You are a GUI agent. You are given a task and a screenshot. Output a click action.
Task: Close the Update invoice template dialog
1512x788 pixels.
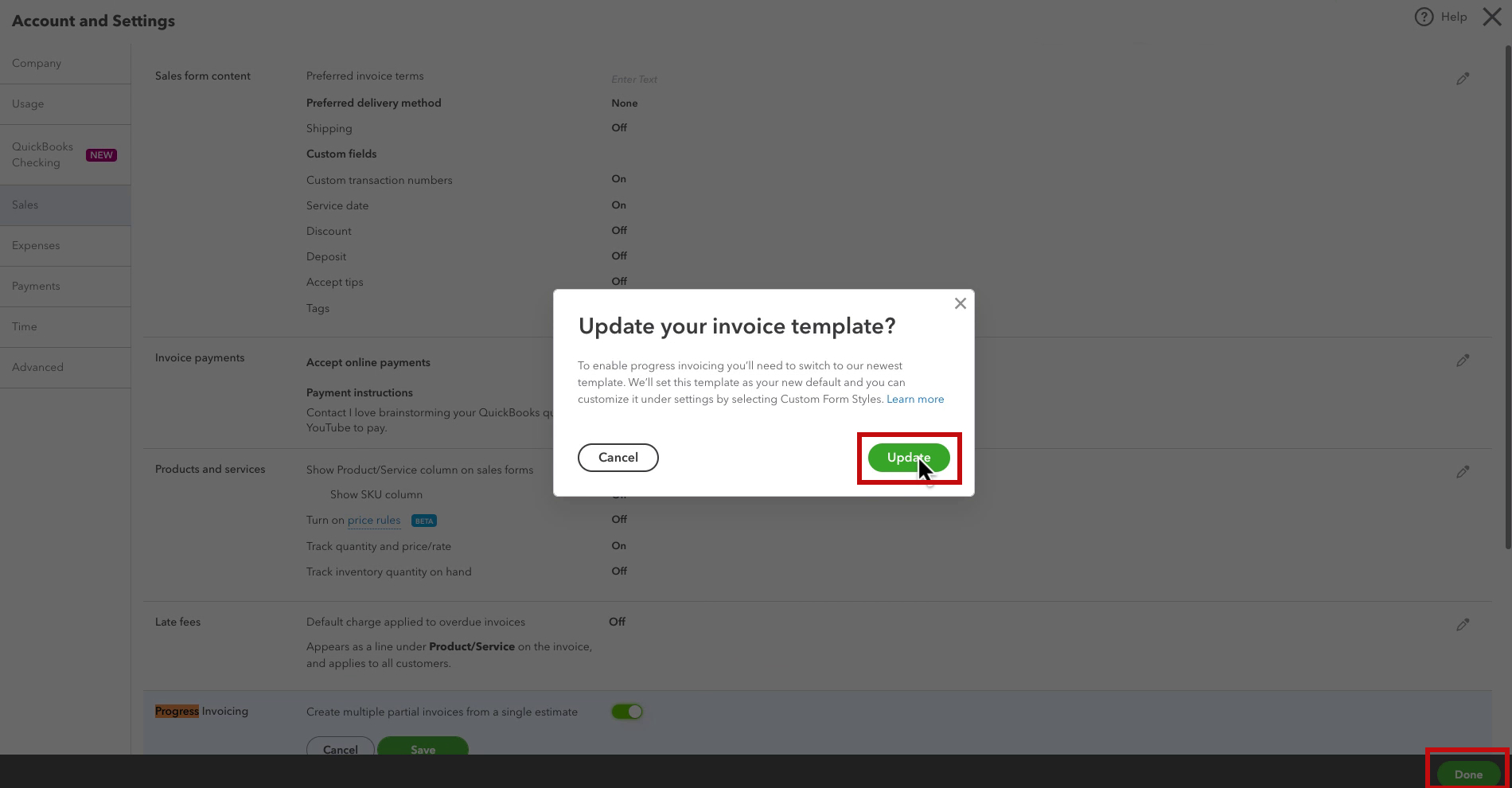tap(961, 303)
